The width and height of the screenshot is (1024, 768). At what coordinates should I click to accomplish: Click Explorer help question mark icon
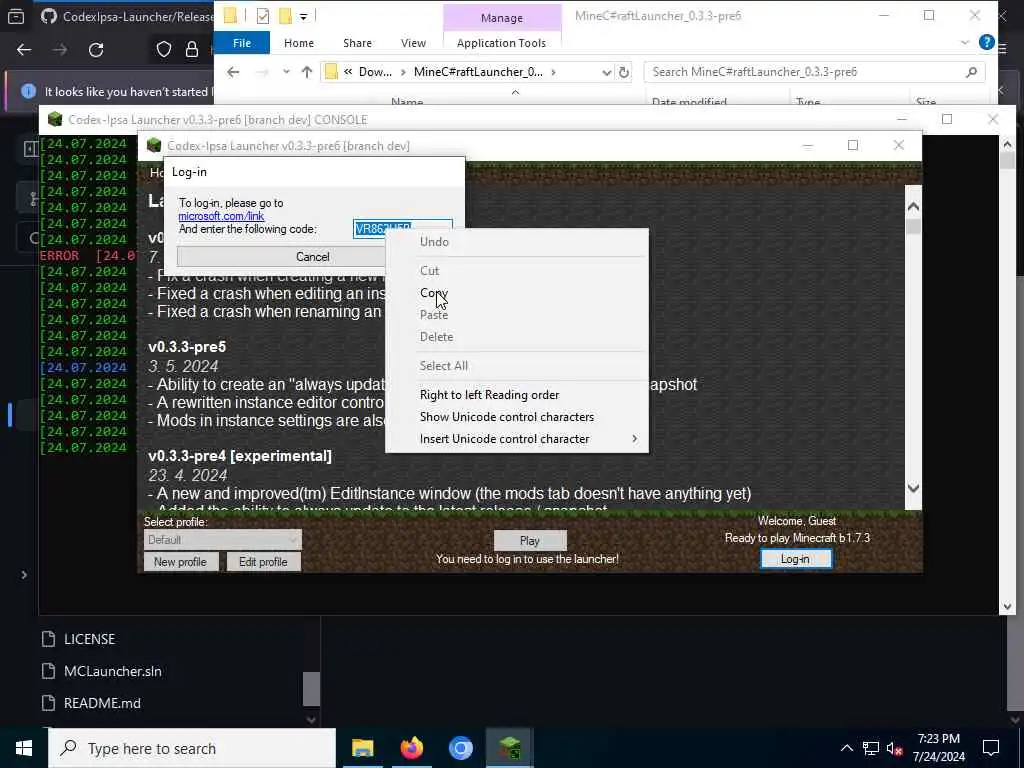click(x=987, y=42)
